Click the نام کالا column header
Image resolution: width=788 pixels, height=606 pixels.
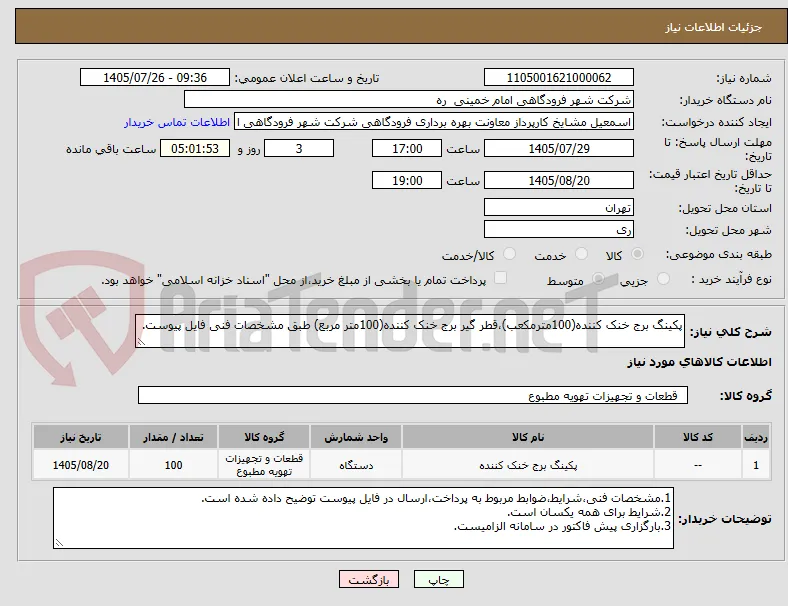[x=528, y=437]
